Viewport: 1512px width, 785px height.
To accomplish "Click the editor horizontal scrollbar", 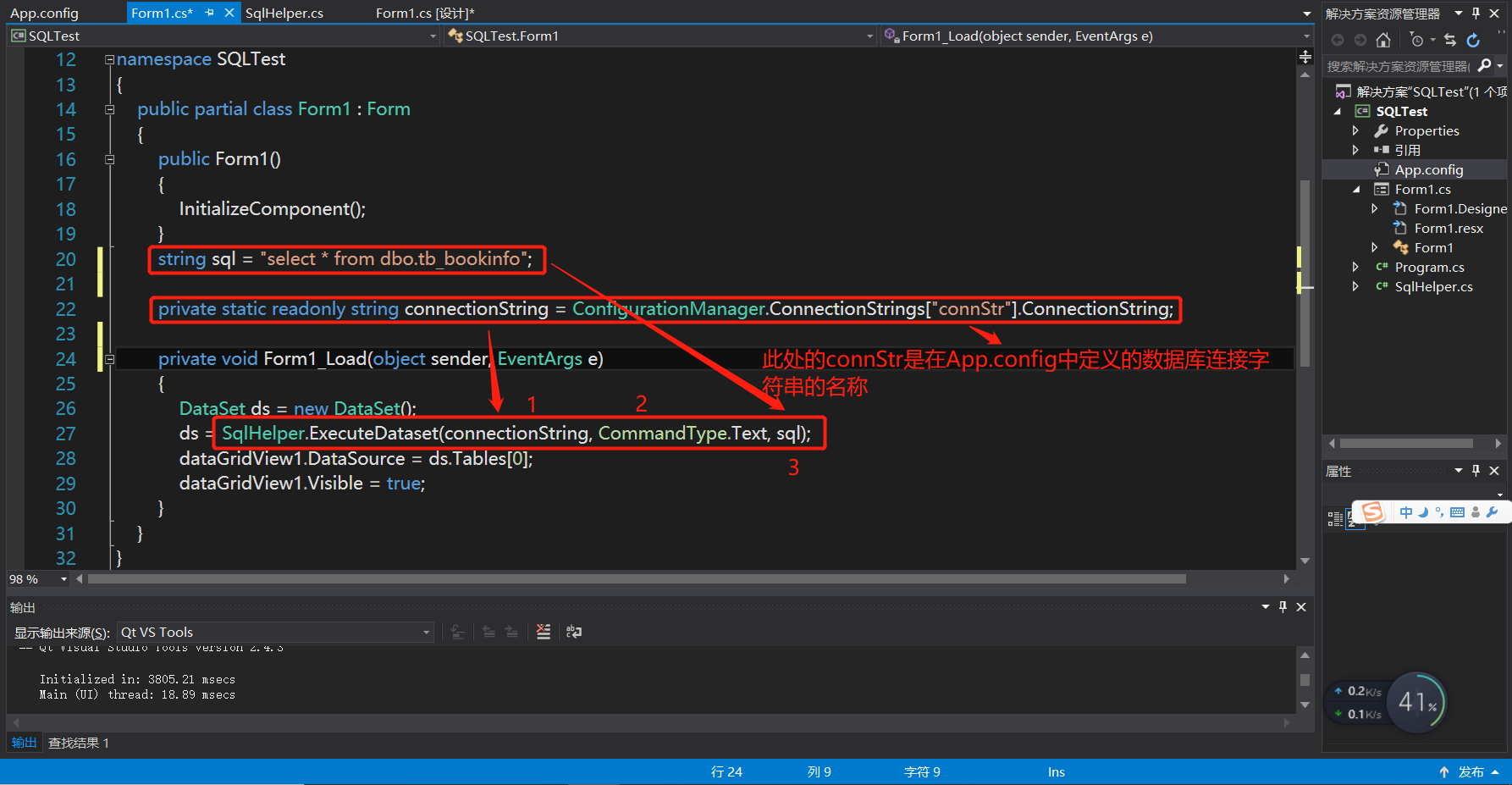I will pyautogui.click(x=637, y=579).
